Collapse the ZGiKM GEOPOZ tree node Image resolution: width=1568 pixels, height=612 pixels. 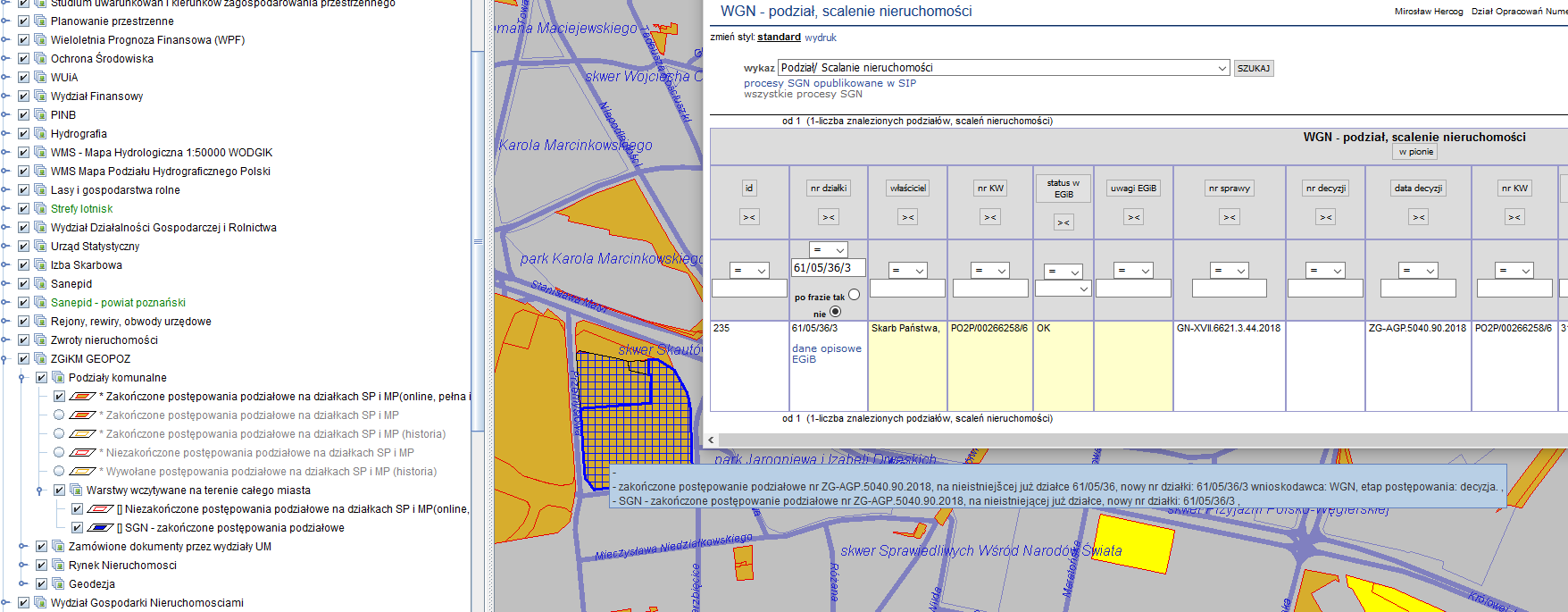tap(5, 359)
